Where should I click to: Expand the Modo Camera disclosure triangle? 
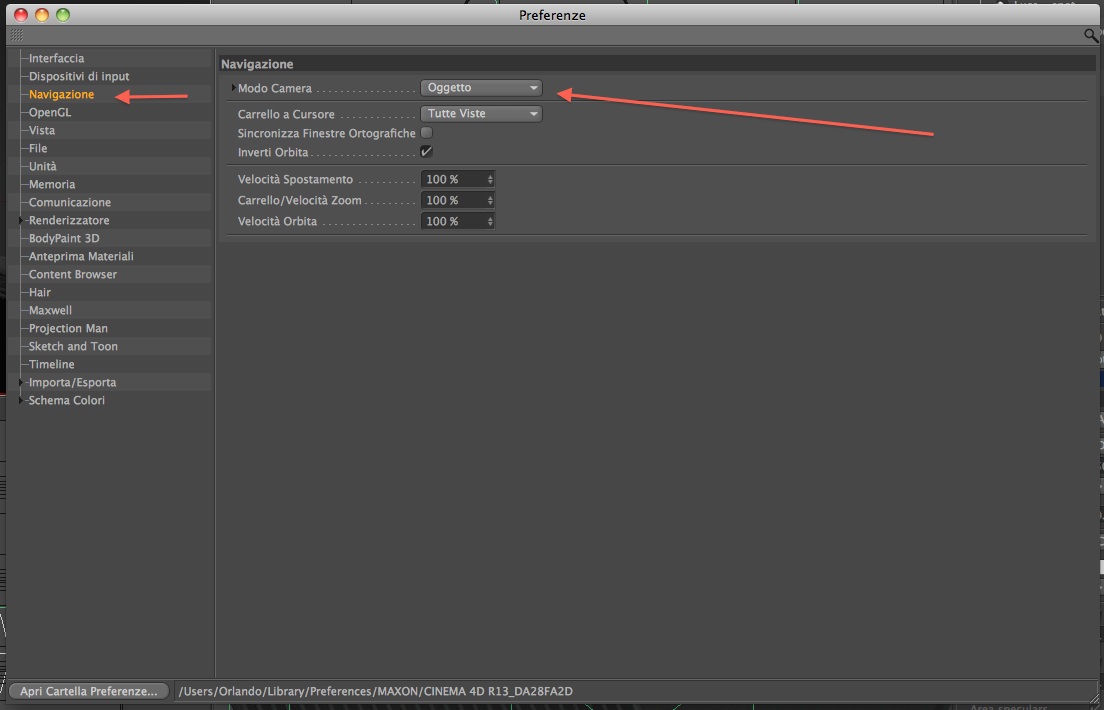tap(234, 88)
